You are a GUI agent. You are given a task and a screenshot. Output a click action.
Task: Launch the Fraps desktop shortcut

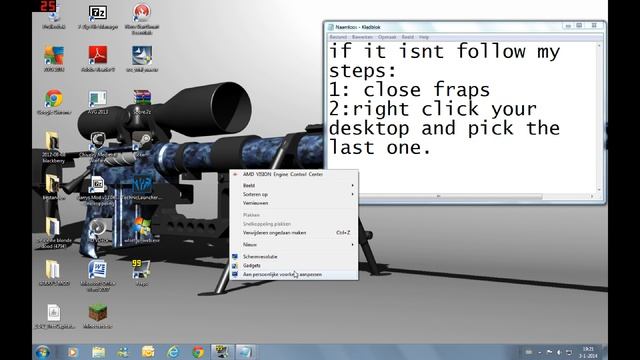tap(141, 273)
